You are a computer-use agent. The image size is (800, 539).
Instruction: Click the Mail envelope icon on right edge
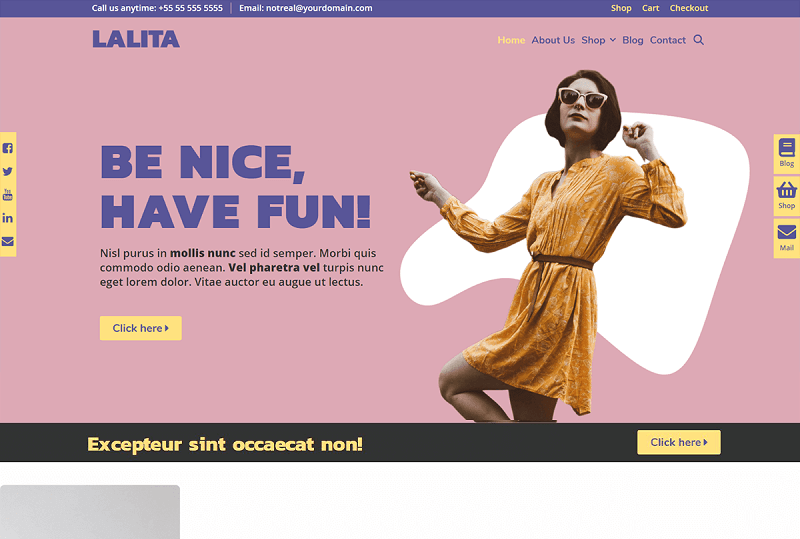tap(786, 238)
